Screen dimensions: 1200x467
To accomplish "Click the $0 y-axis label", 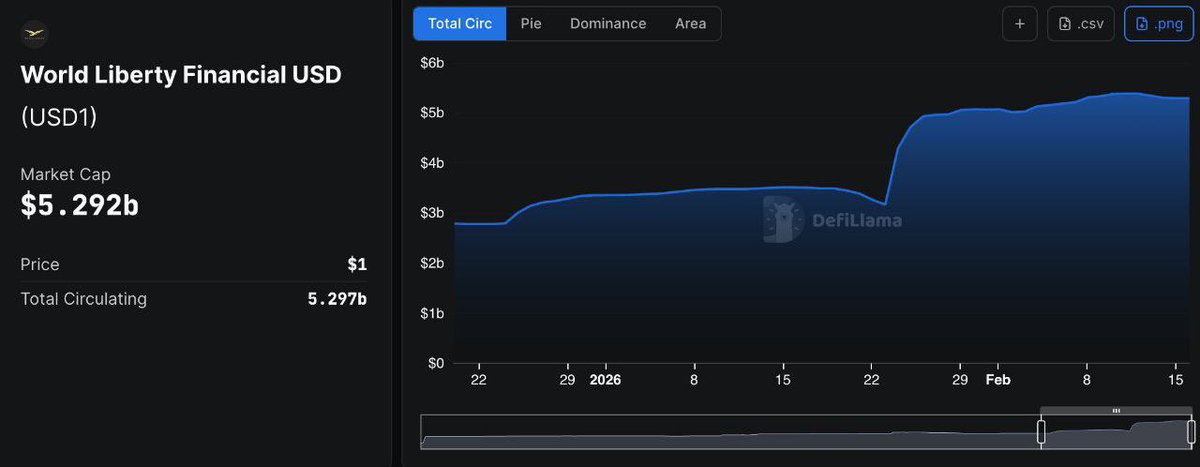I will click(x=435, y=363).
